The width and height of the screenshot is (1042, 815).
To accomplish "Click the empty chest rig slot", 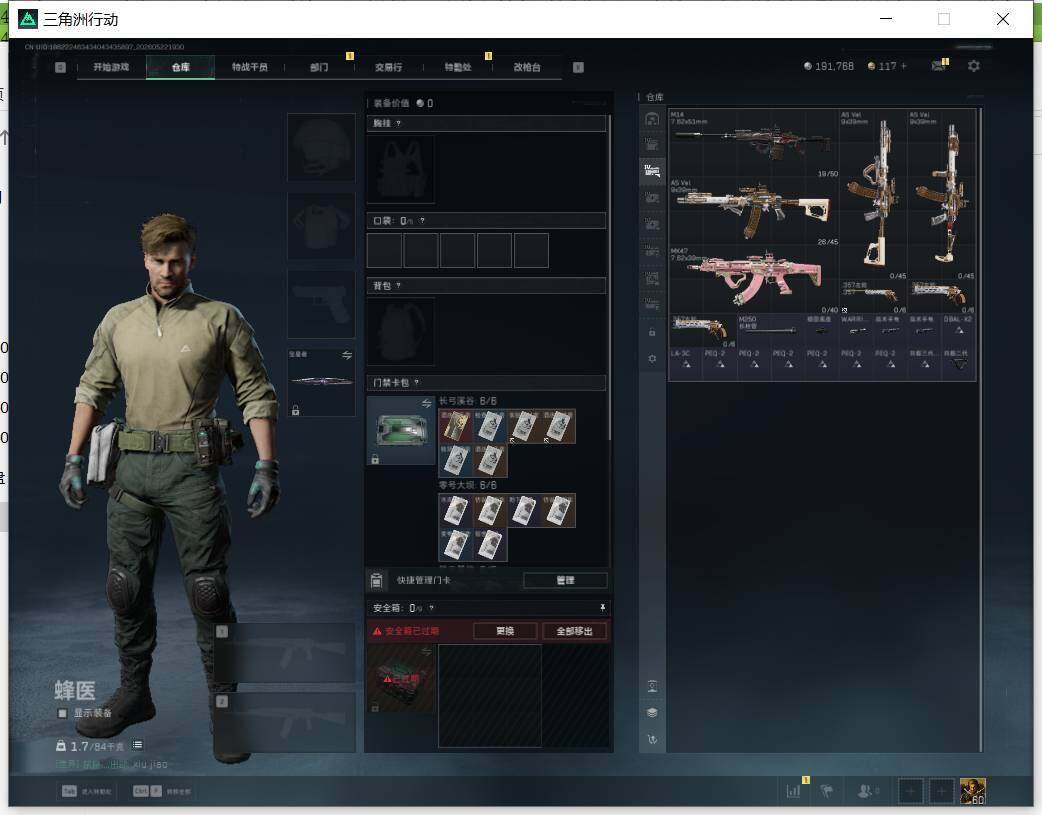I will [401, 170].
